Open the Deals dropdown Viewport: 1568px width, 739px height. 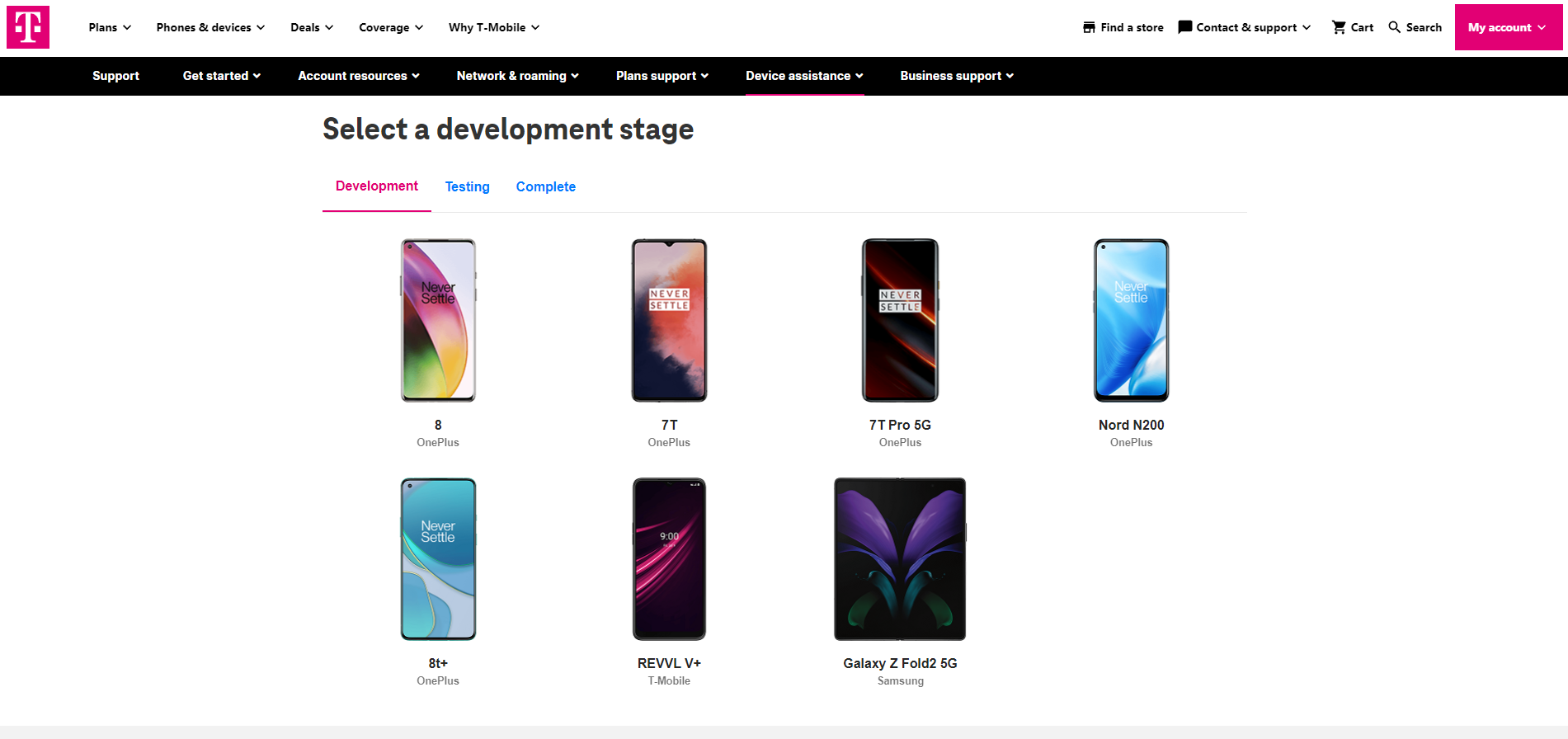point(312,27)
